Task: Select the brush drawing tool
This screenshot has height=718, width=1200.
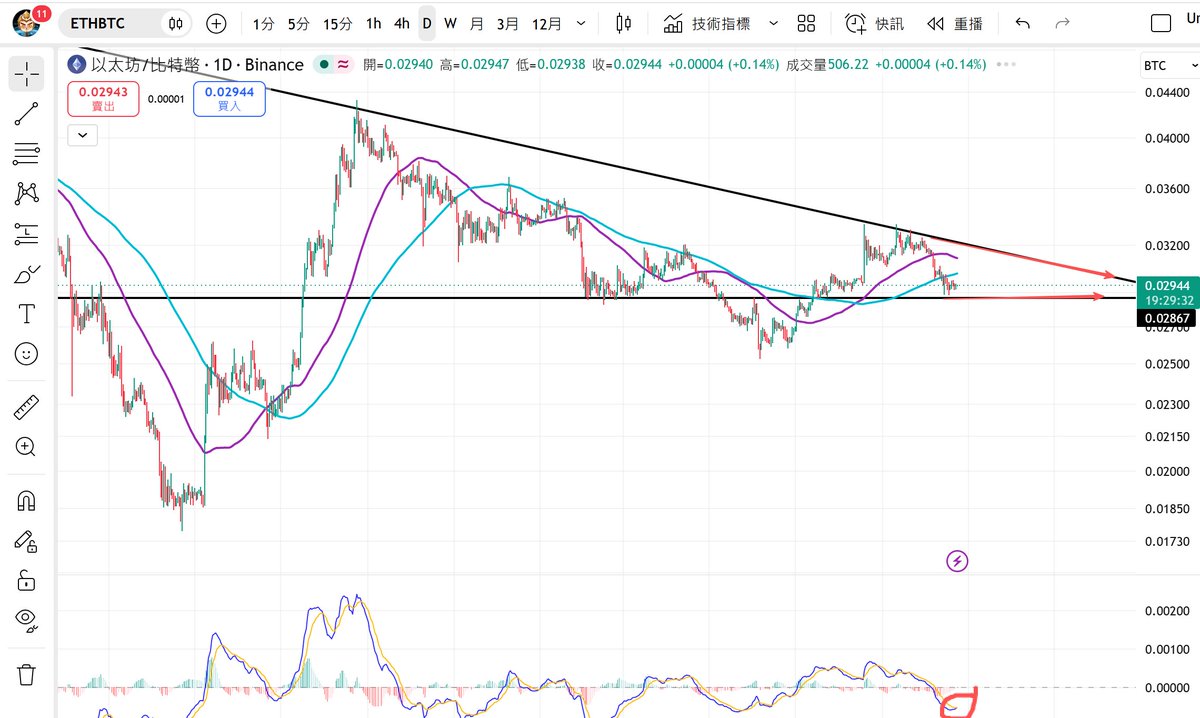Action: [x=27, y=273]
